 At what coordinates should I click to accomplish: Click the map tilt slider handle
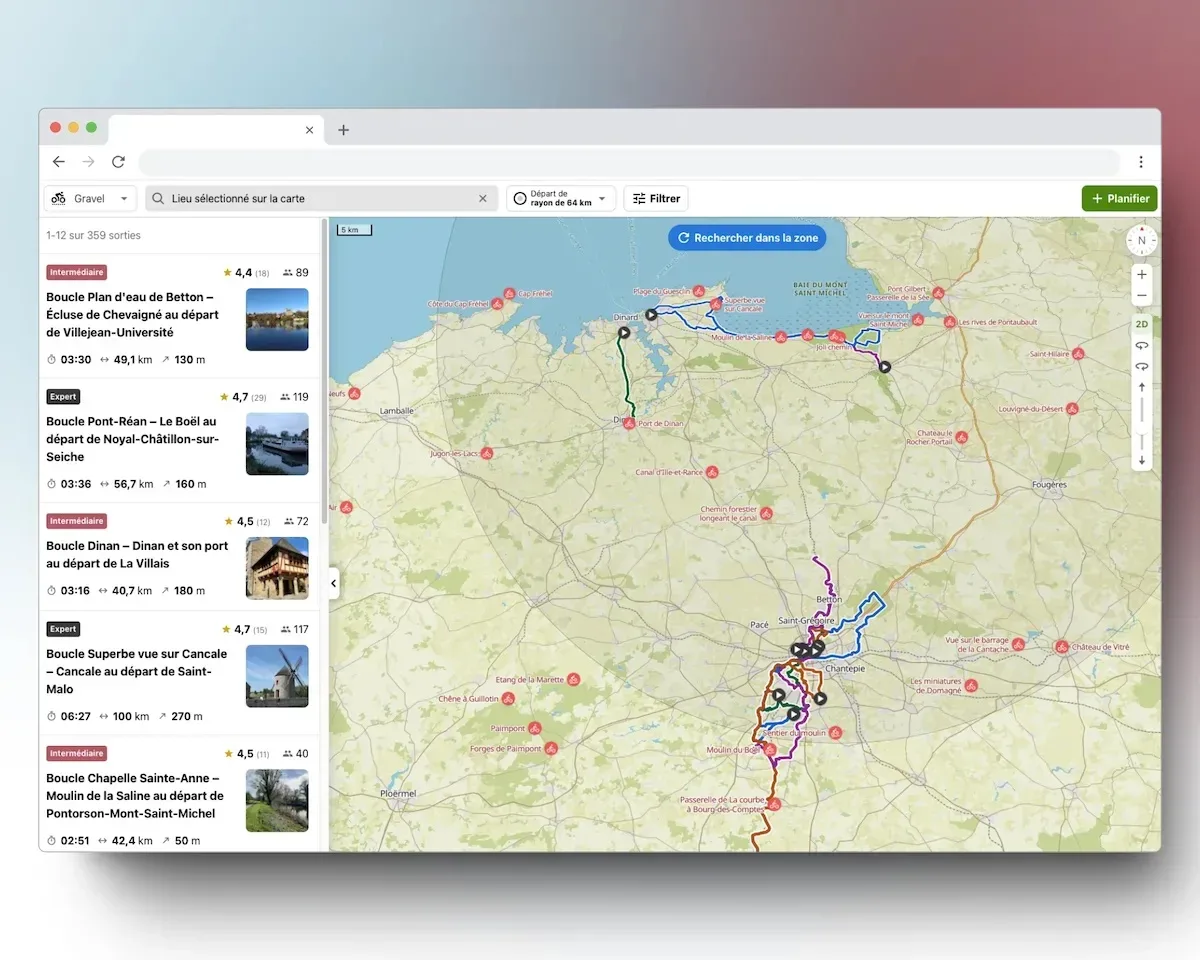pyautogui.click(x=1141, y=428)
